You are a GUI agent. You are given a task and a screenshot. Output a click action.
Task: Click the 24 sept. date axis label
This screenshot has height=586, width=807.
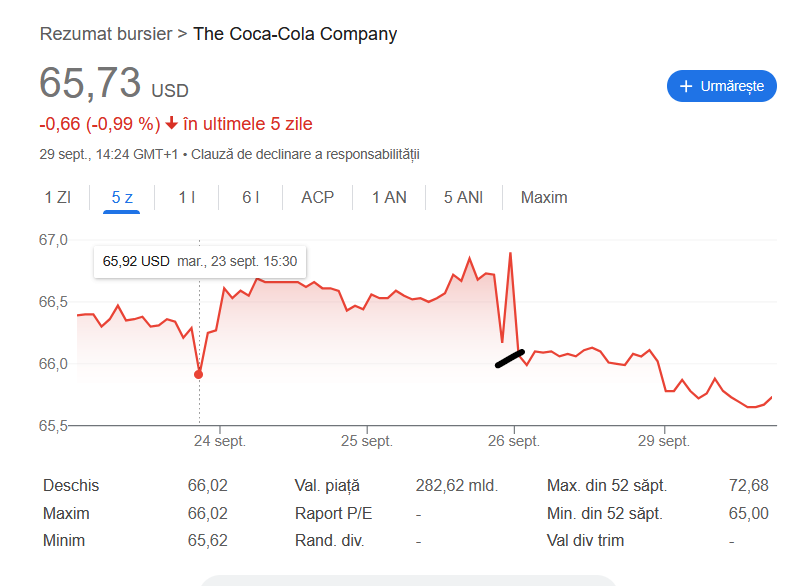point(219,440)
